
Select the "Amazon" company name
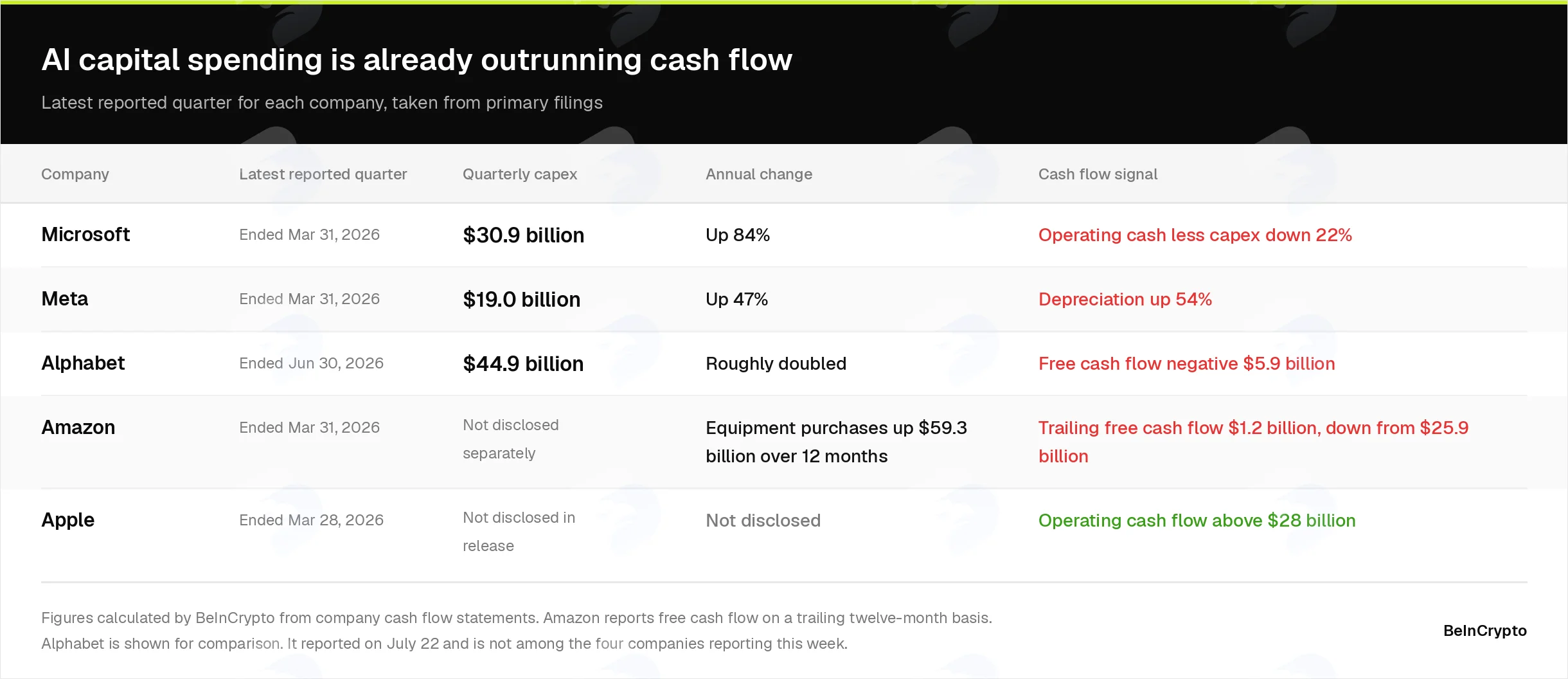[78, 428]
